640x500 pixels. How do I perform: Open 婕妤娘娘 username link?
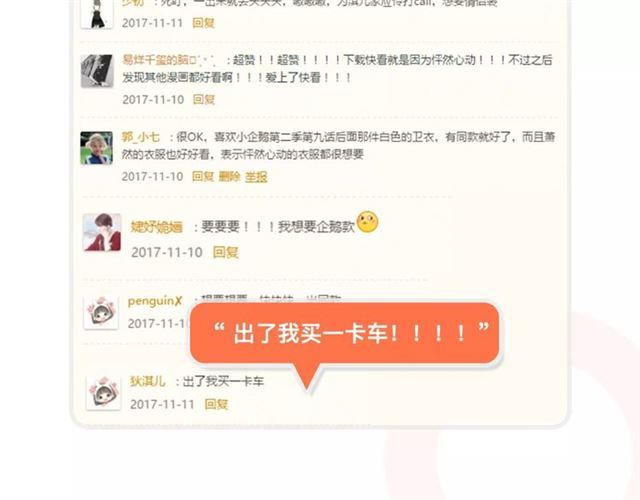(x=157, y=227)
